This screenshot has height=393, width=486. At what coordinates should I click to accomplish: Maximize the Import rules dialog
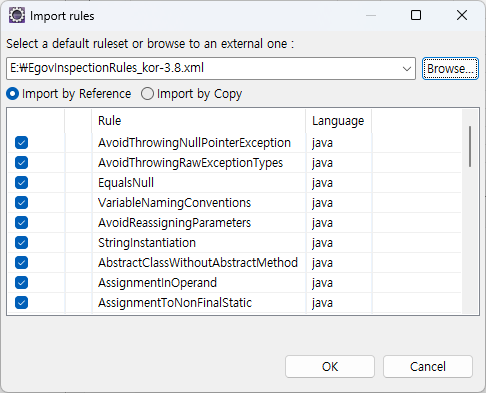pyautogui.click(x=416, y=15)
